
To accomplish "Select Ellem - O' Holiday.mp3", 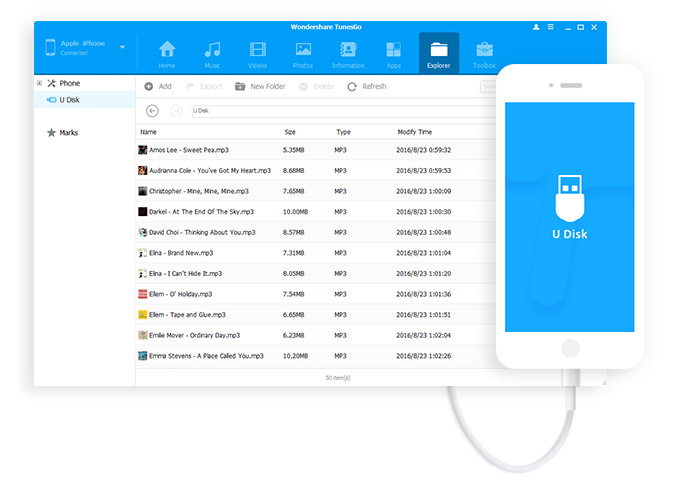I will (316, 294).
